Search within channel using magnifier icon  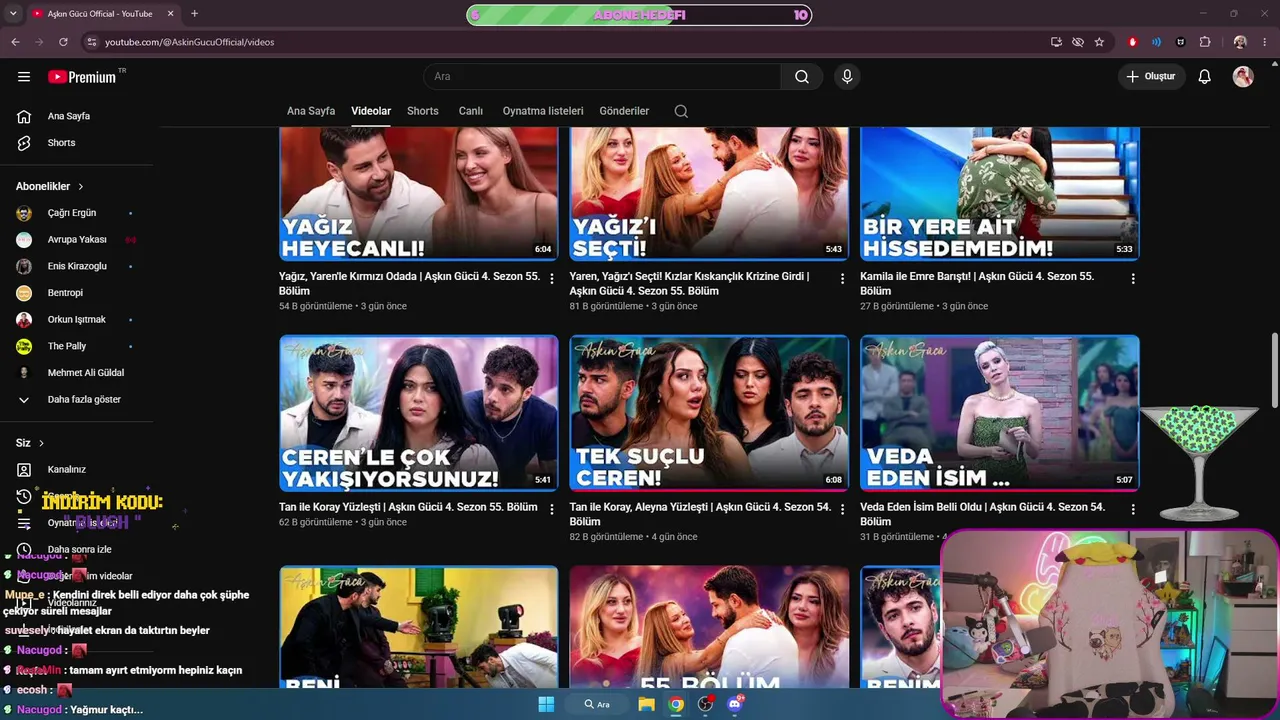tap(681, 111)
